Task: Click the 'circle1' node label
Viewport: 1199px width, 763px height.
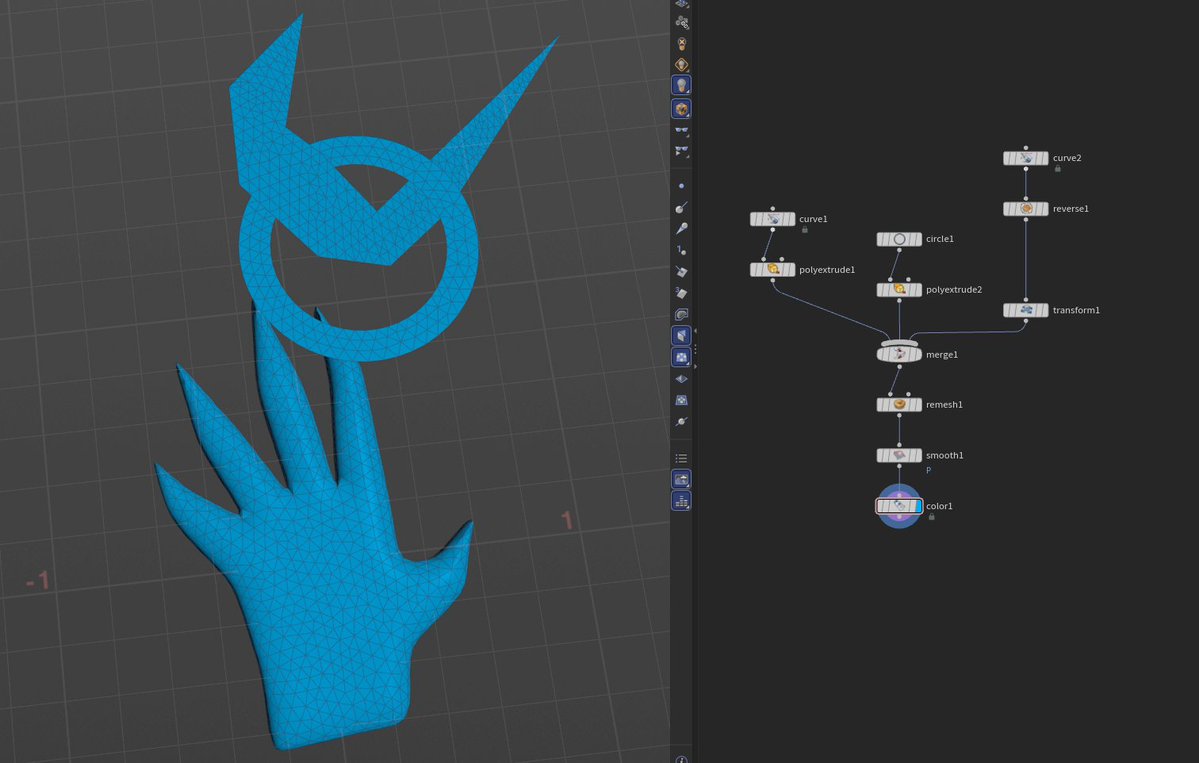Action: coord(939,239)
